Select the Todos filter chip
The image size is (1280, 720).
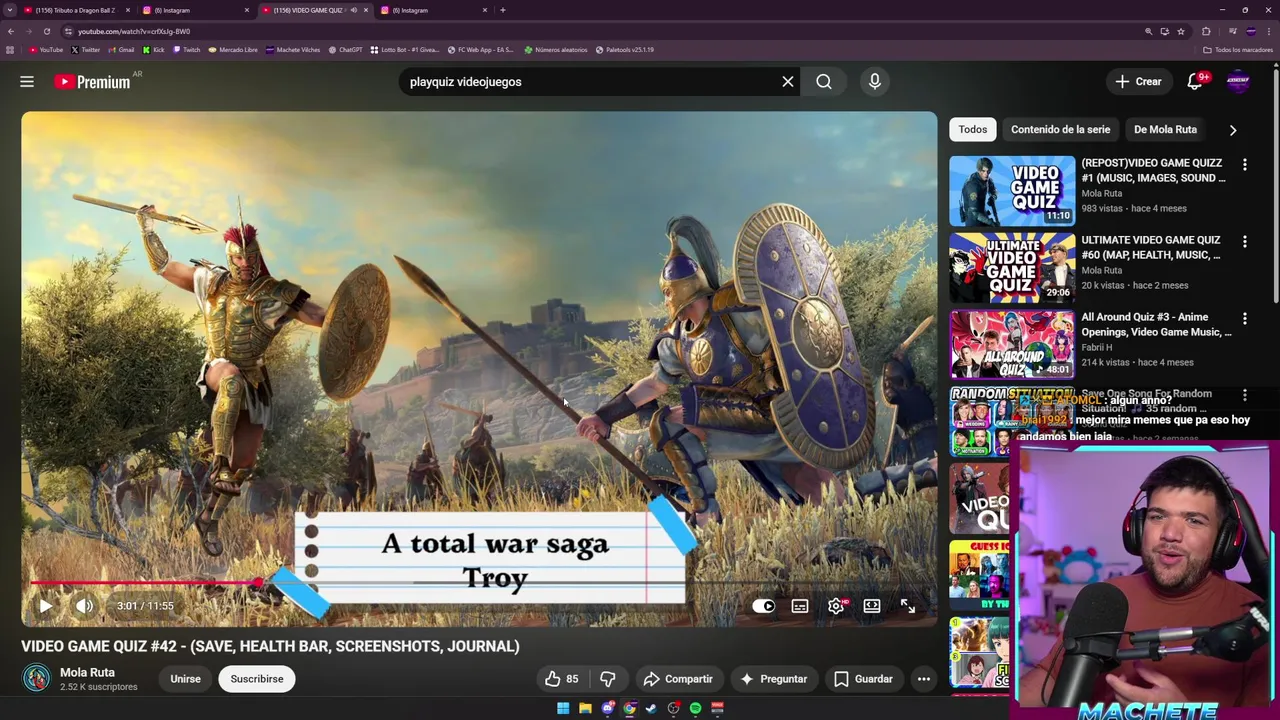coord(972,129)
